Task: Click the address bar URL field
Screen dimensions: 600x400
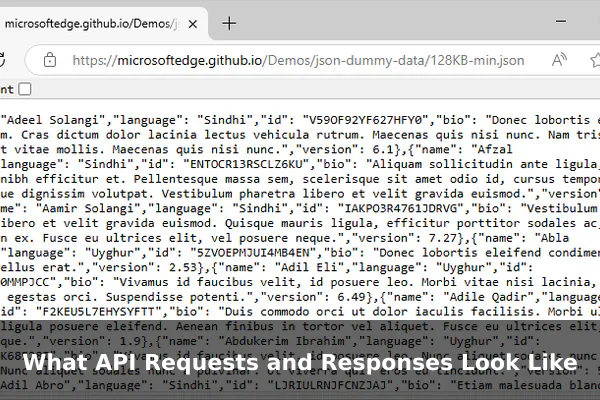Action: pos(298,60)
